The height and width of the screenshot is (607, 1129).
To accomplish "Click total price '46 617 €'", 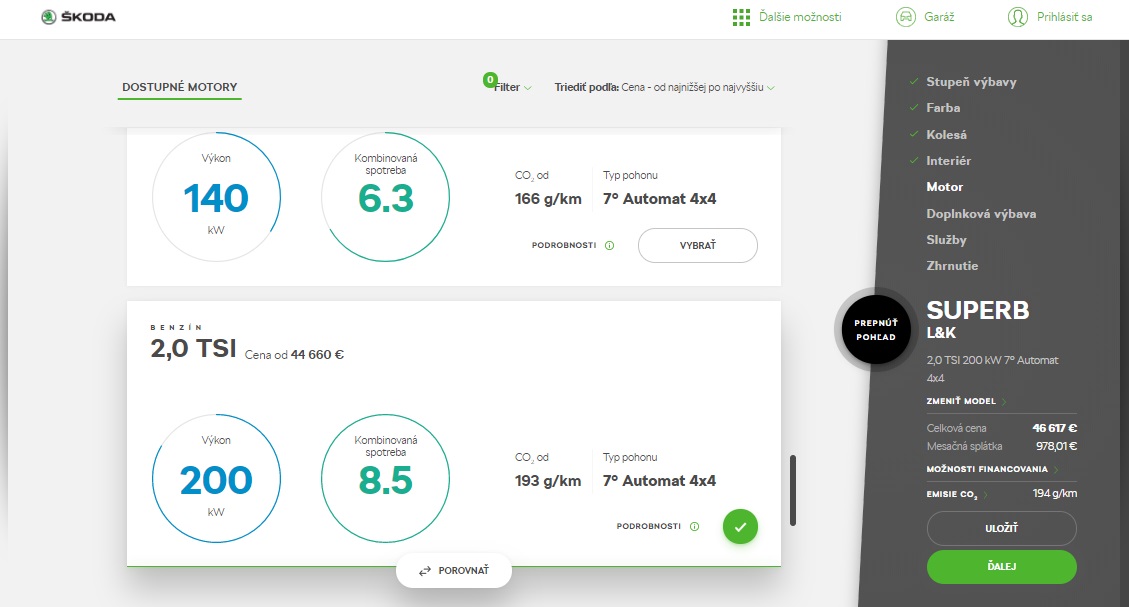I will coord(1055,428).
